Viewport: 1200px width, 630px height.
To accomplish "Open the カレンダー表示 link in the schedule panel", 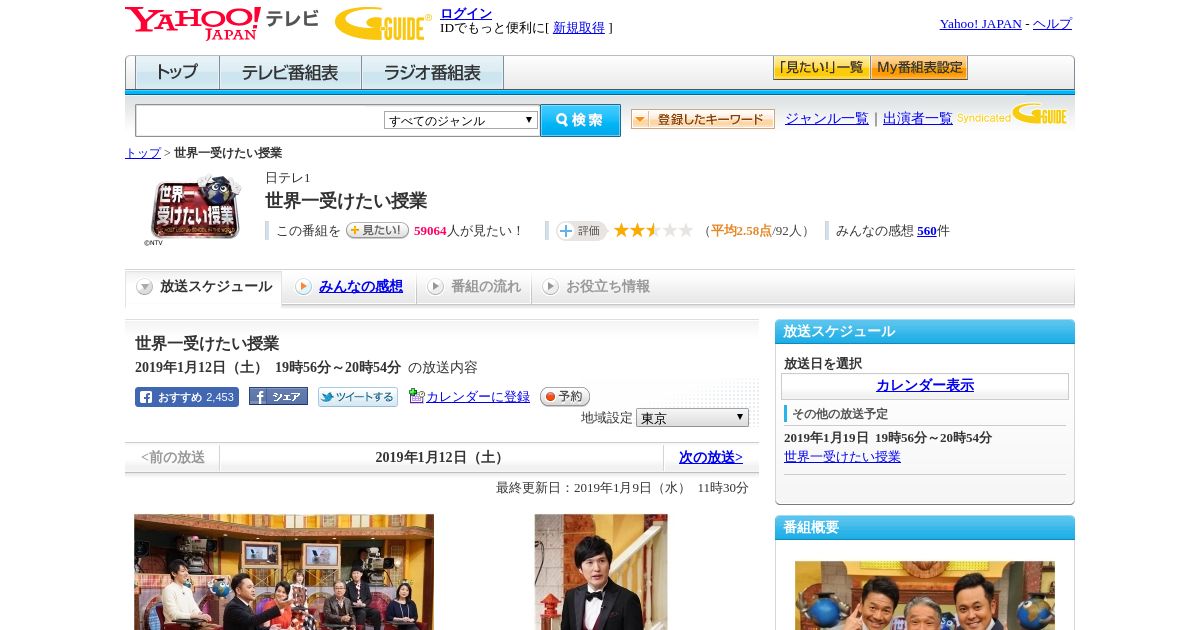I will coord(925,386).
